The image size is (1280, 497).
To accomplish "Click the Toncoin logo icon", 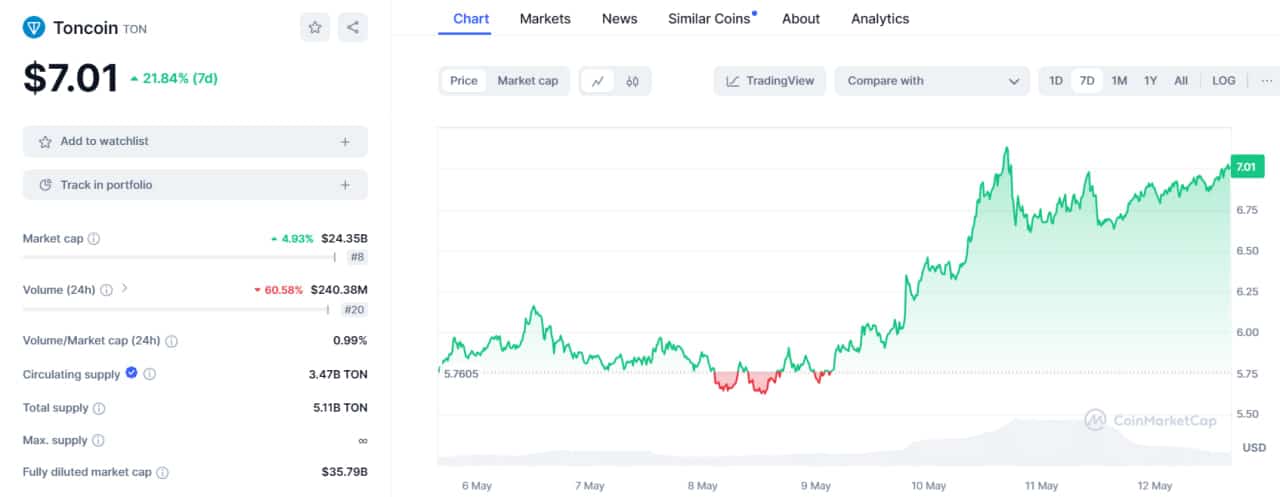I will [34, 28].
